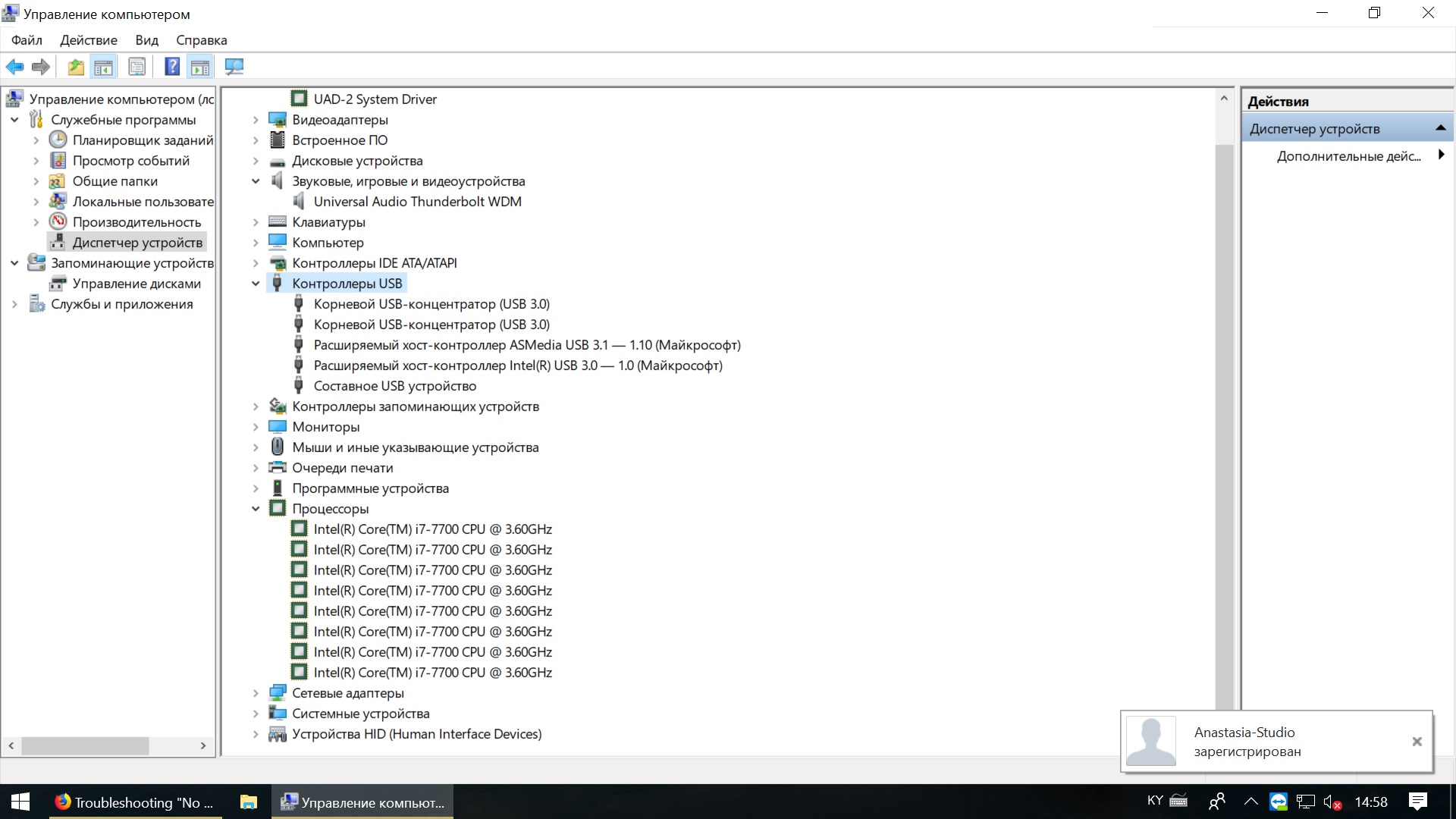Toggle Show/Hide Console Tree toolbar button
This screenshot has width=1456, height=819.
[x=104, y=67]
